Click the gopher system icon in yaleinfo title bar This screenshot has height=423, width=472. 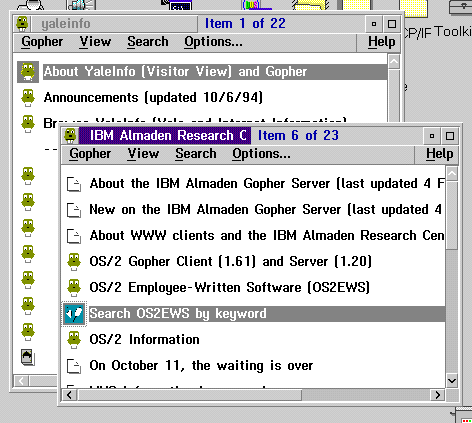tap(22, 24)
